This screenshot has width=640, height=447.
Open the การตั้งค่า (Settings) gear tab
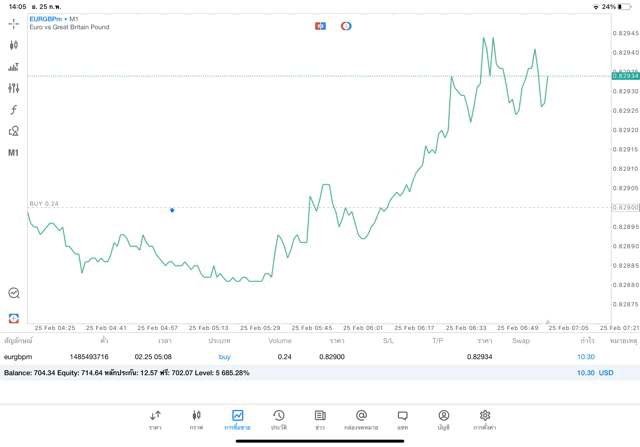pos(485,420)
